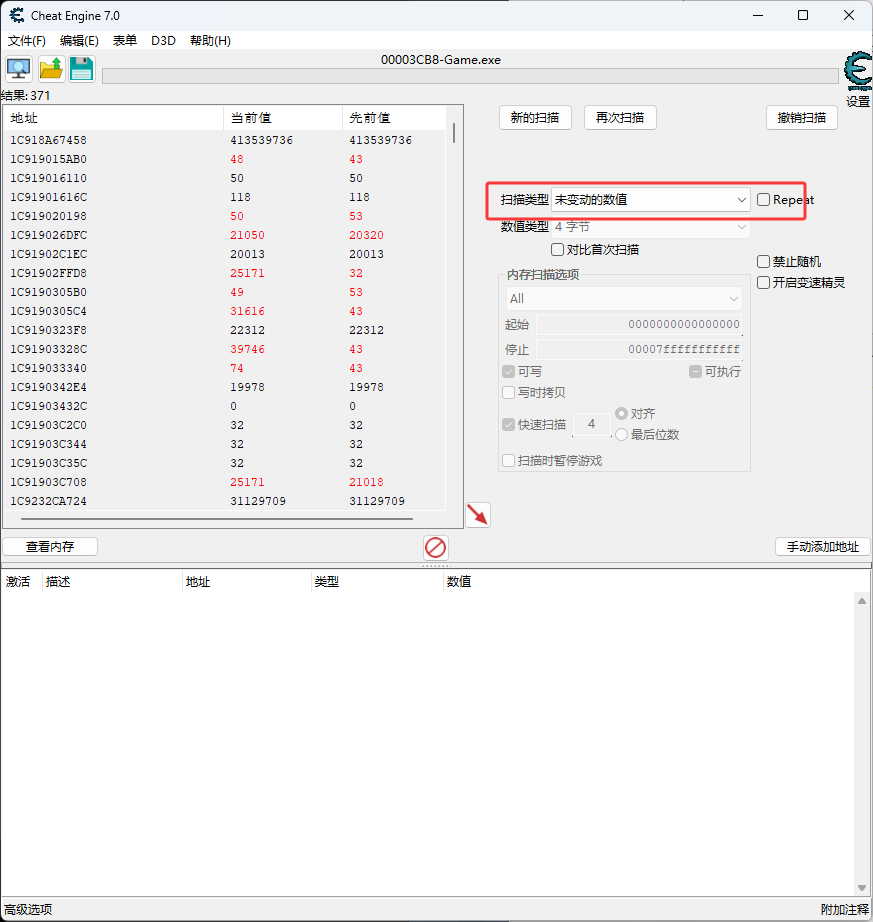The height and width of the screenshot is (922, 873).
Task: Click the 再次扫描 button
Action: [620, 118]
